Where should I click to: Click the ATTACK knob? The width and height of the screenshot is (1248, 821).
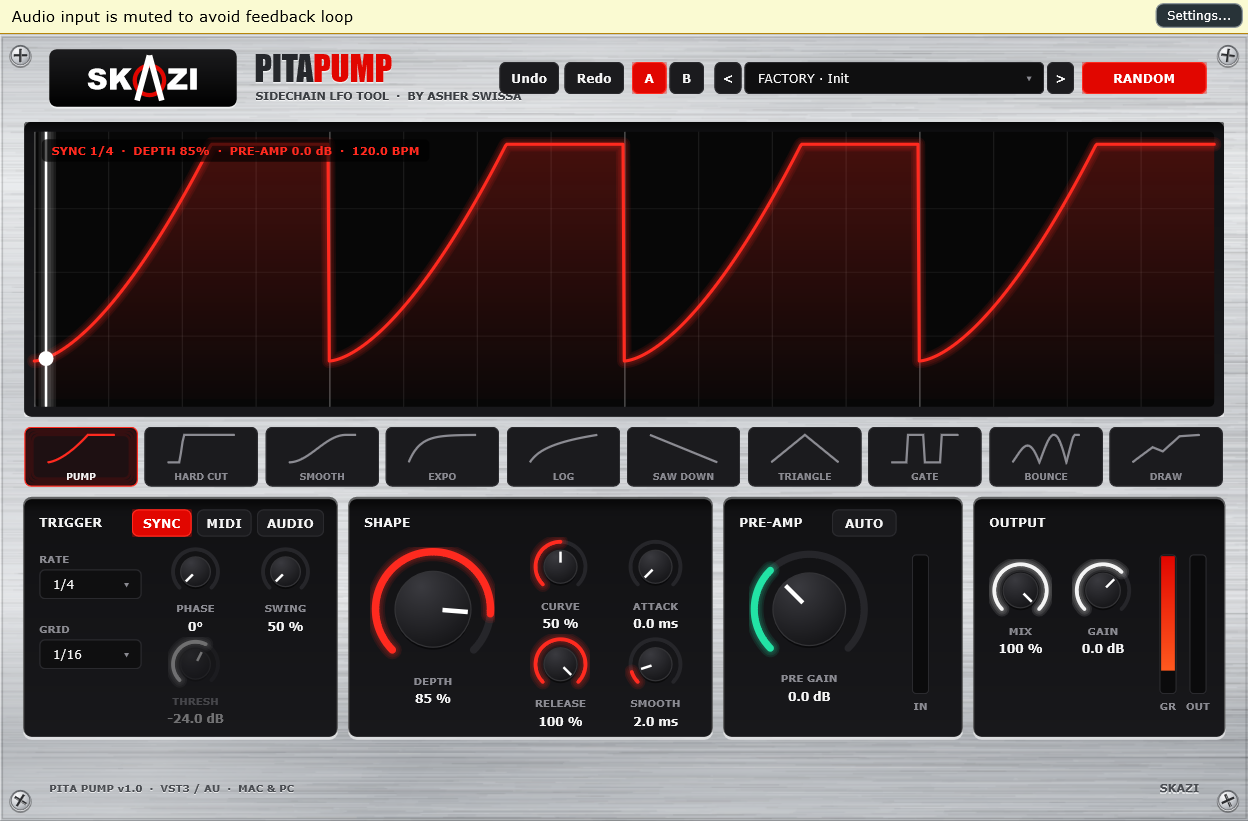pos(655,567)
